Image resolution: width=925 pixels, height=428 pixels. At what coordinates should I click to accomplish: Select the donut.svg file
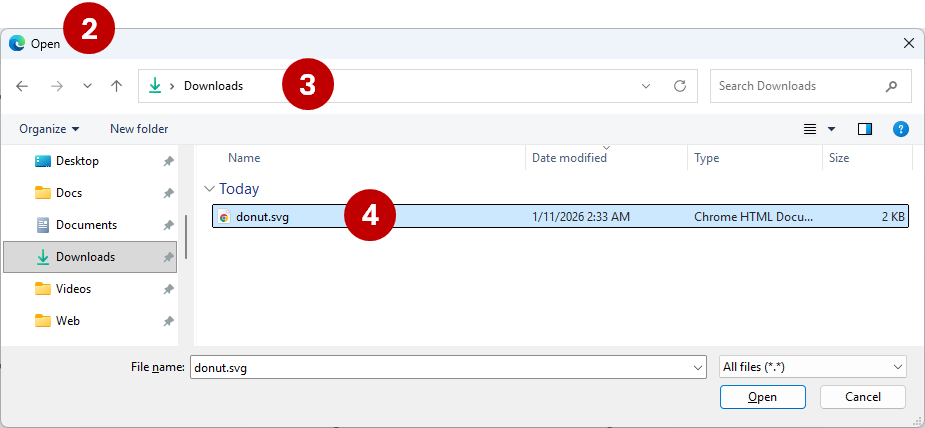point(560,217)
